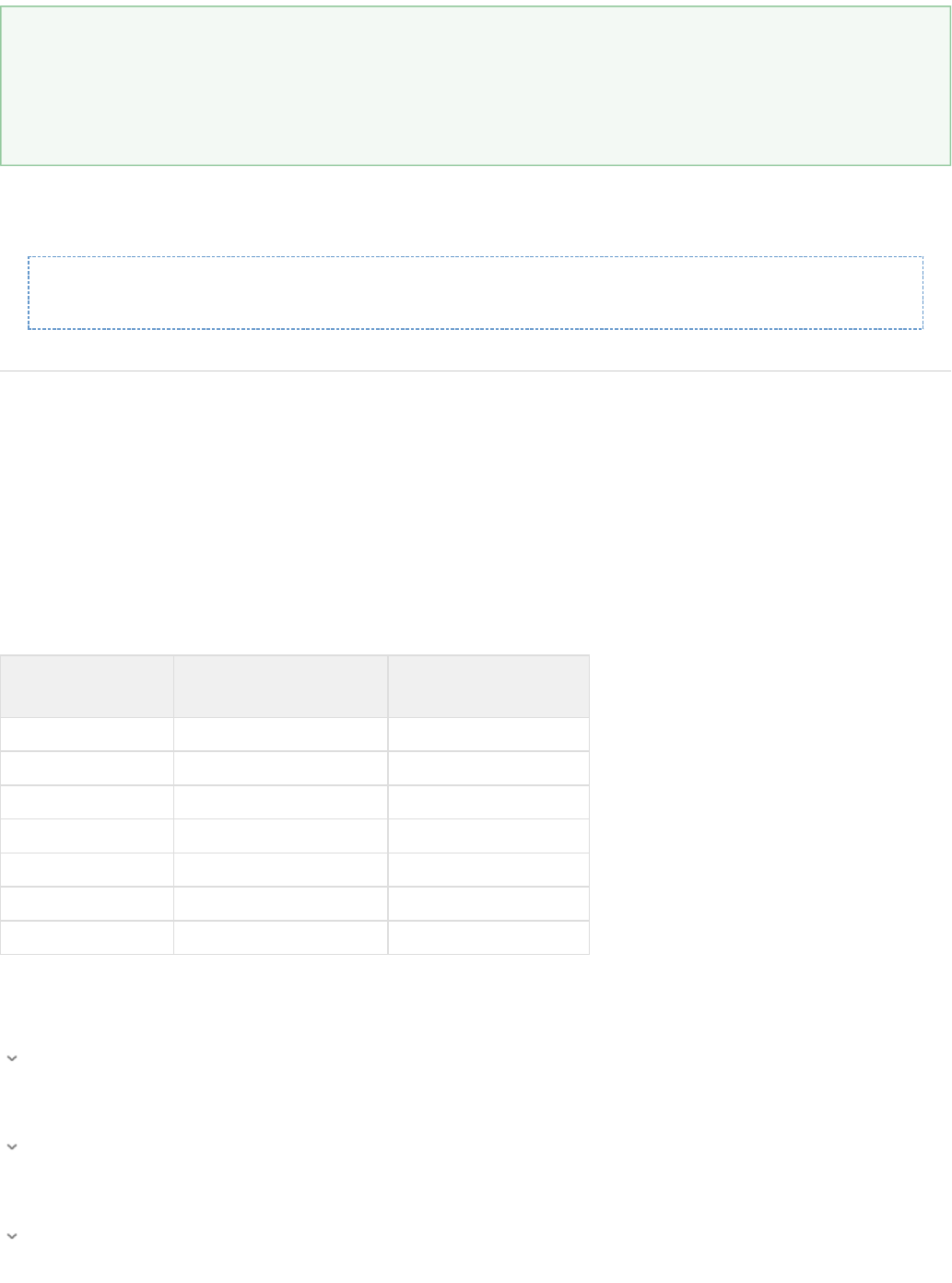Screen dimensions: 952x1283
Task: Select second body row, last column cell
Action: (488, 768)
